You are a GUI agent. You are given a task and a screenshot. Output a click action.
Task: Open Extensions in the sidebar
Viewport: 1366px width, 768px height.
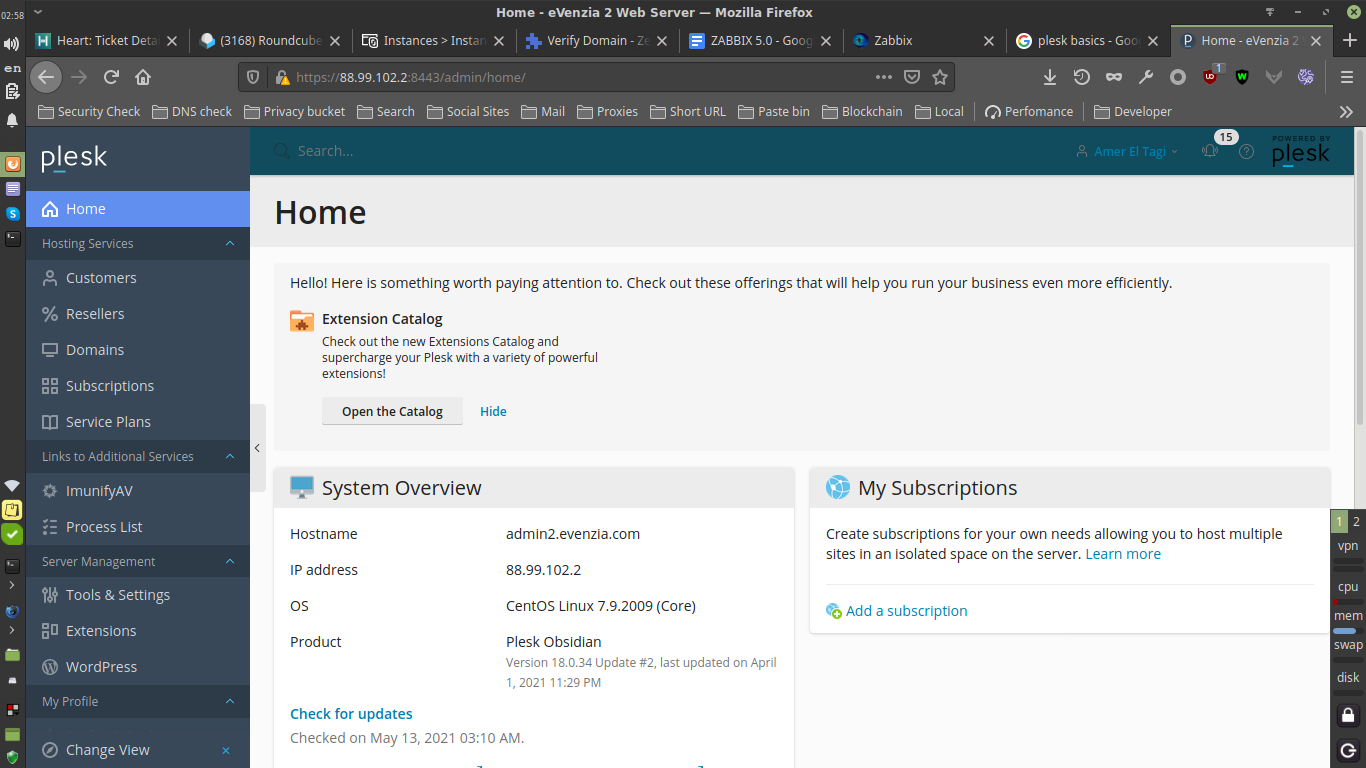[x=138, y=631]
